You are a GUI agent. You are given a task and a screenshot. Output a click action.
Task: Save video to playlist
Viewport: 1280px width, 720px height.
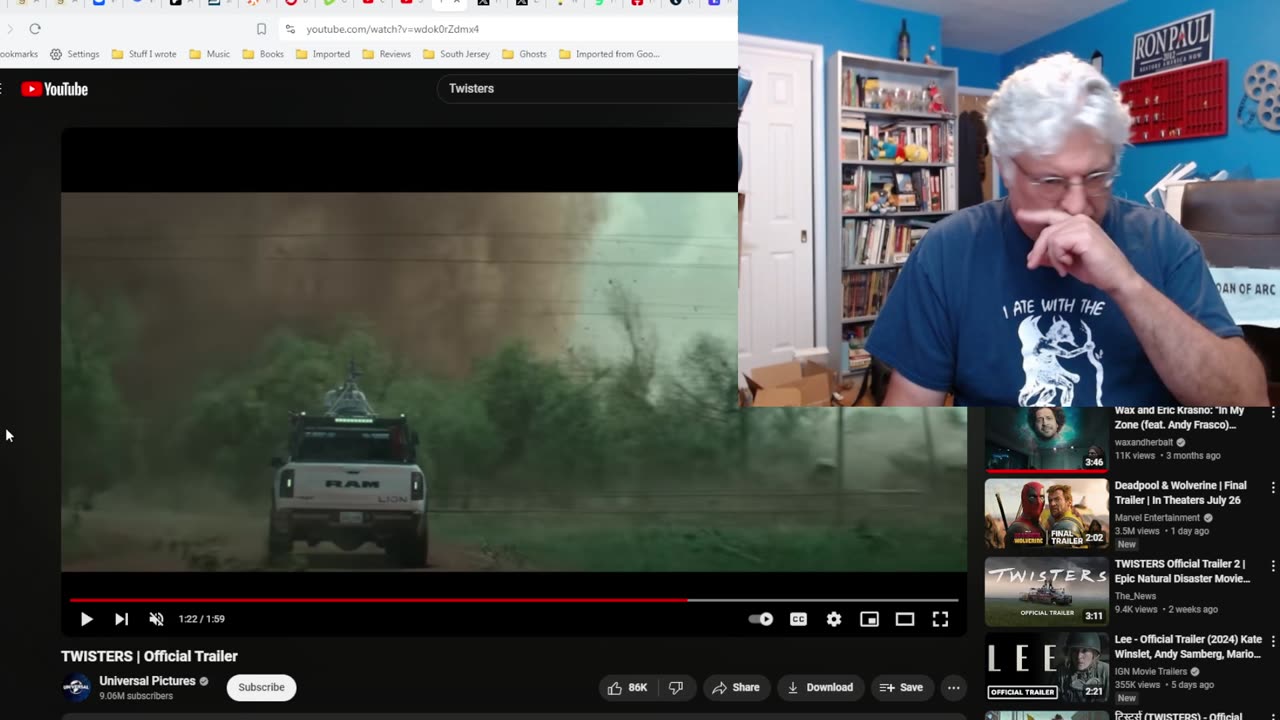pos(901,687)
